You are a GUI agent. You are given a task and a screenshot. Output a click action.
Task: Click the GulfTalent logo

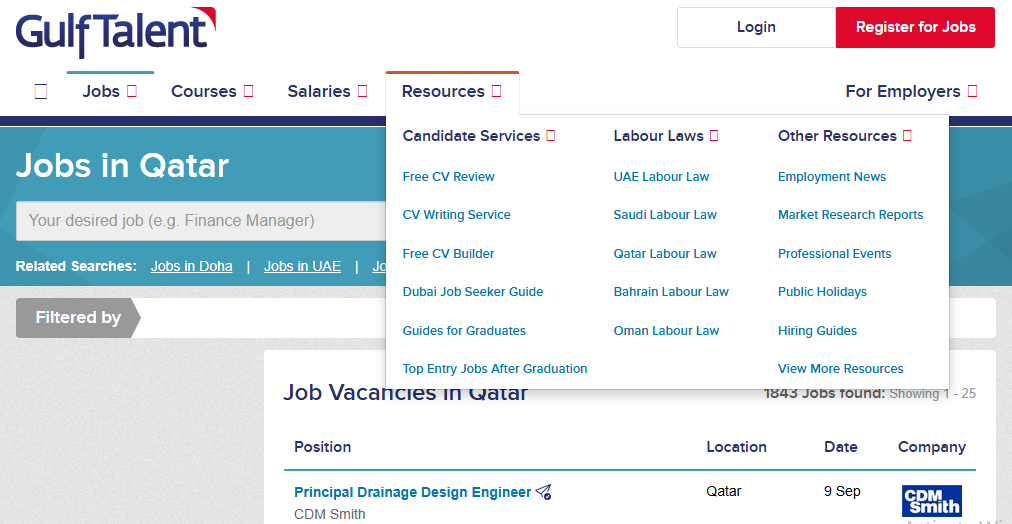click(x=116, y=31)
